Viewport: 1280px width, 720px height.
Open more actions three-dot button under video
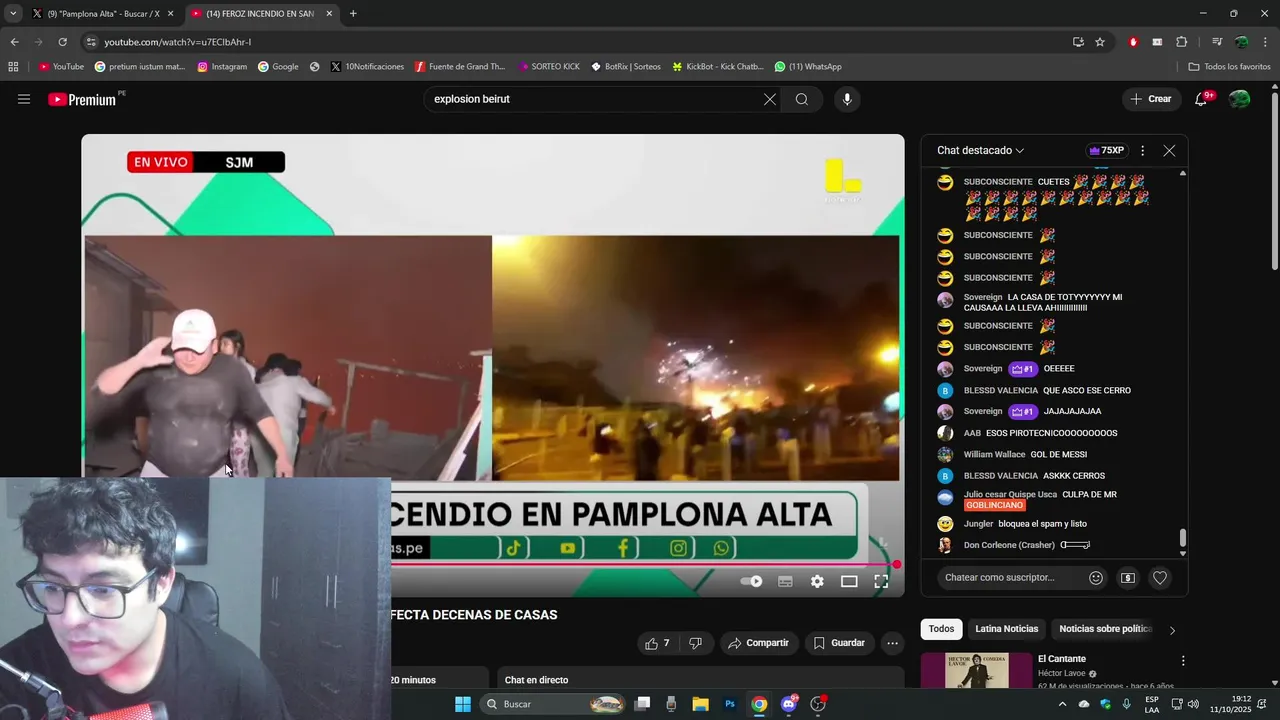click(892, 643)
